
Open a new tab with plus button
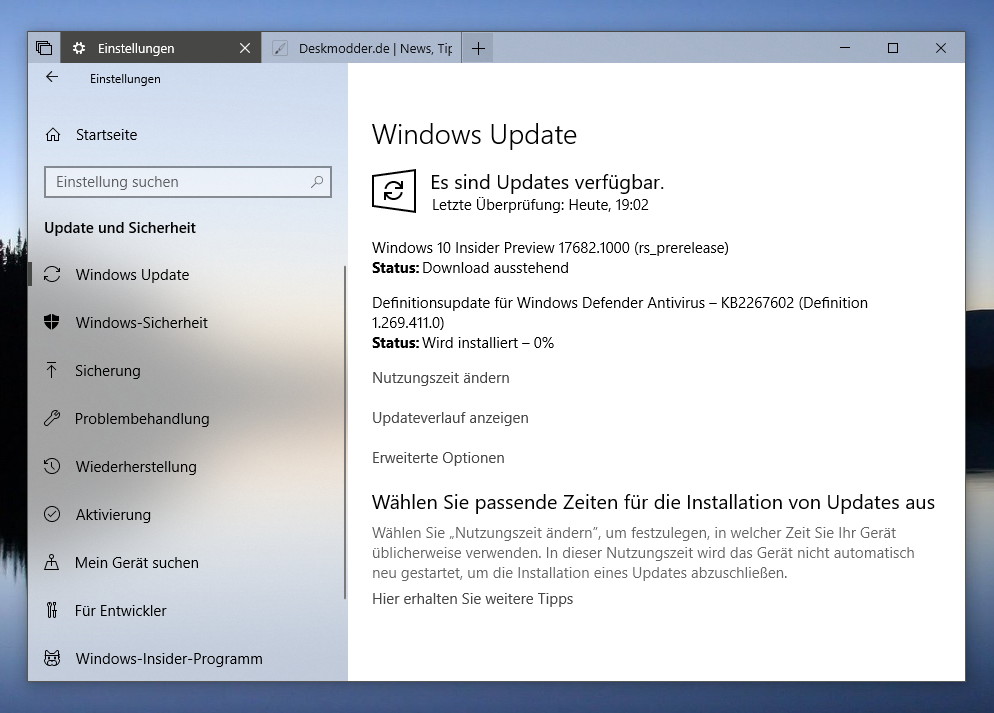pos(478,48)
